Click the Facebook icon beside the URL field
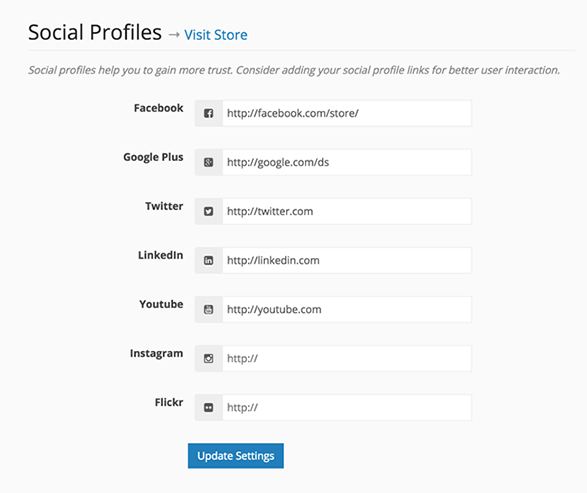The width and height of the screenshot is (587, 493). tap(209, 113)
